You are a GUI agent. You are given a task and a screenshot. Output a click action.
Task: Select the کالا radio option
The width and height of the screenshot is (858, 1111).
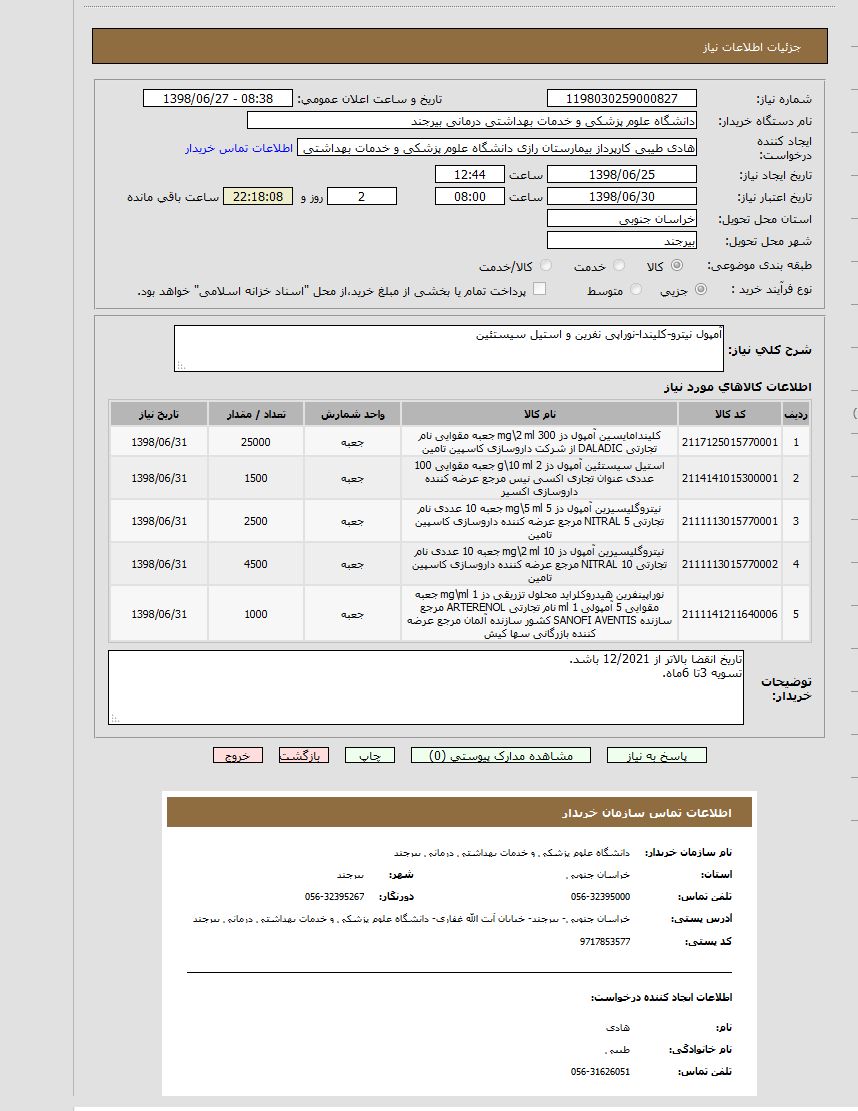pyautogui.click(x=677, y=266)
